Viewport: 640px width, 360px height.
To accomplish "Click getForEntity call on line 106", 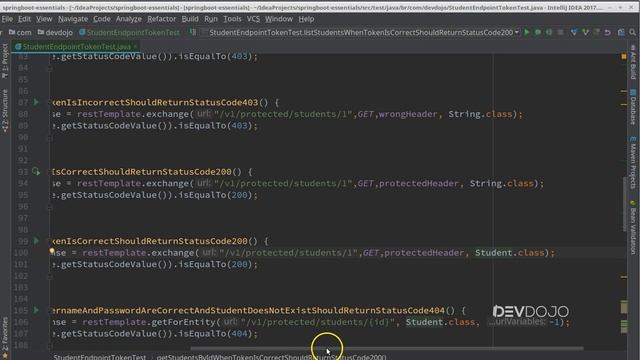I will (183, 322).
